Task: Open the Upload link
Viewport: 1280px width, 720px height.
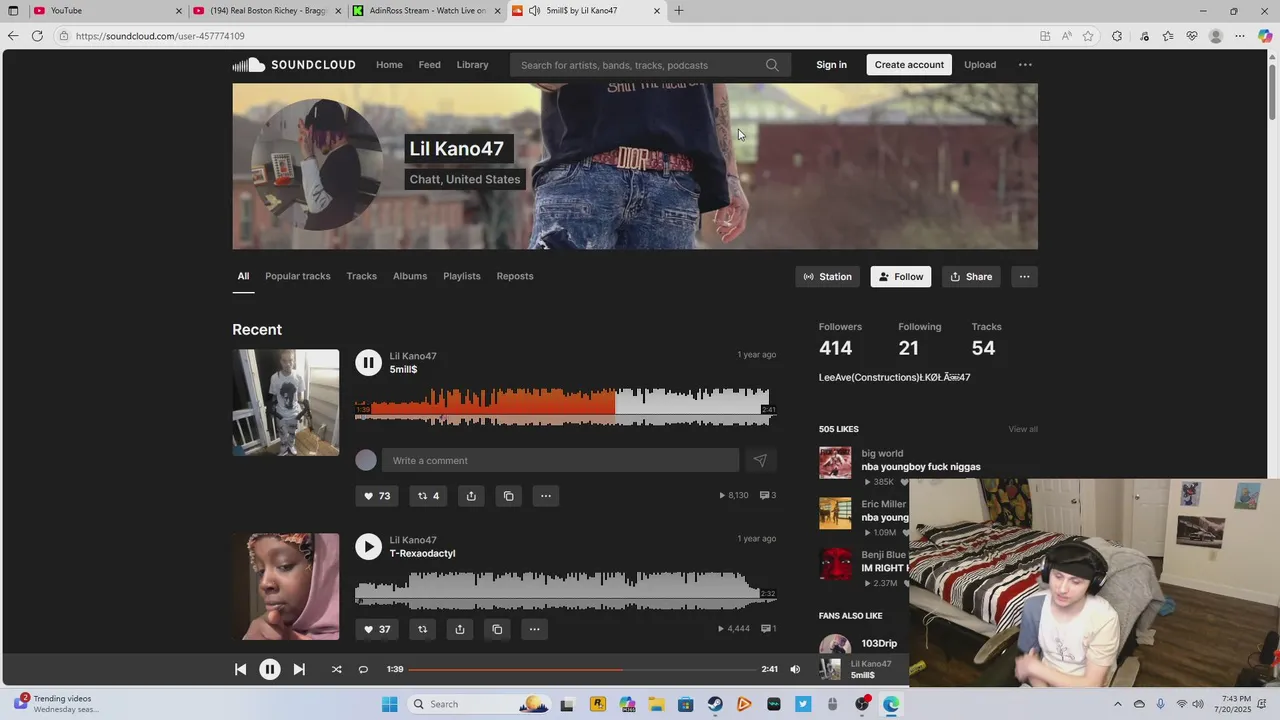Action: (980, 65)
